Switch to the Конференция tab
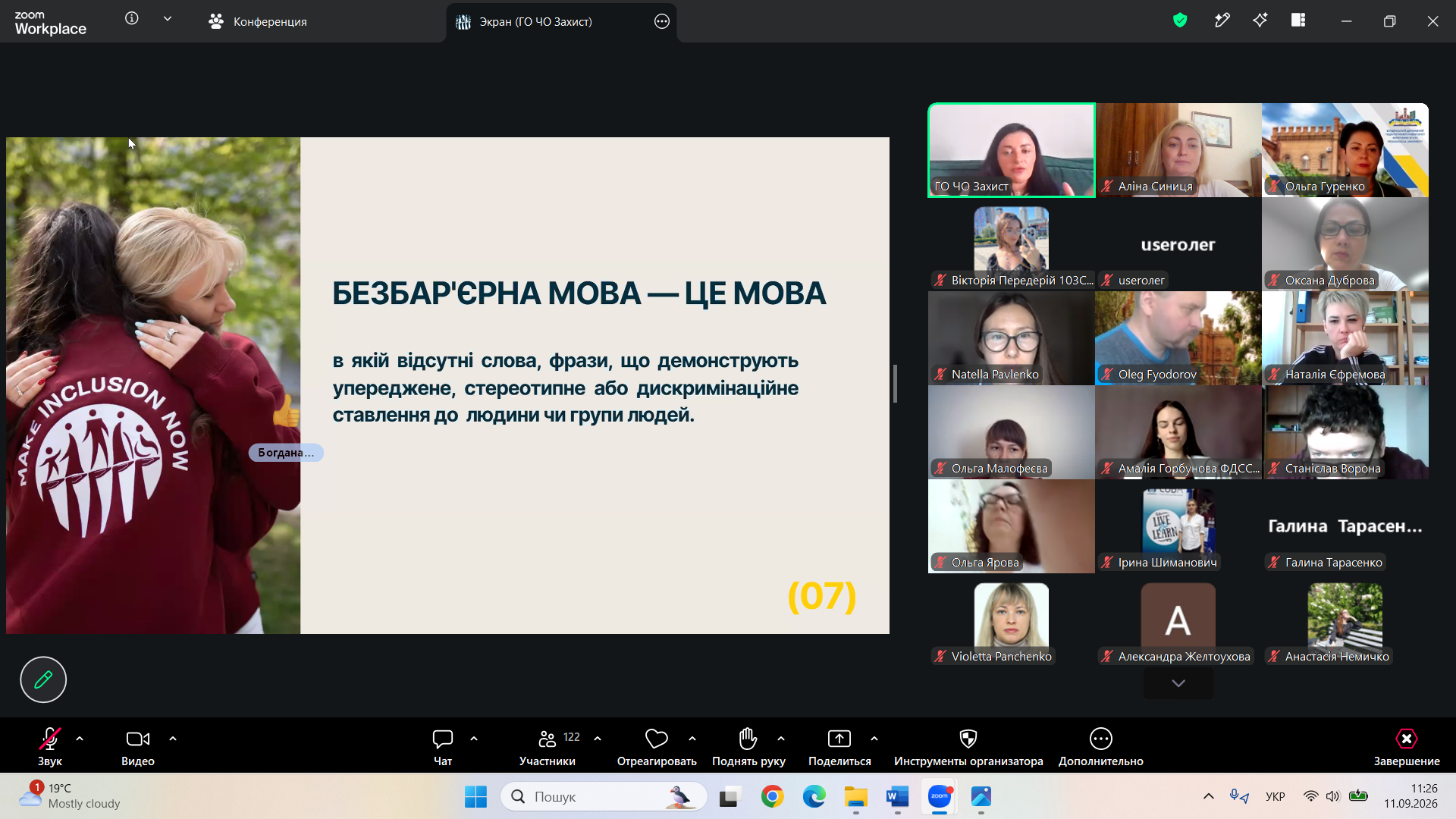Image resolution: width=1456 pixels, height=819 pixels. point(258,21)
